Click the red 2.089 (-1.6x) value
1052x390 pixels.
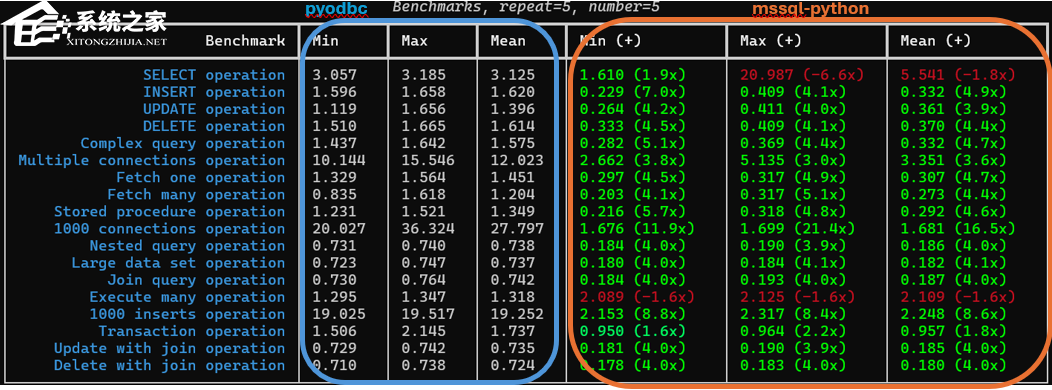(x=637, y=297)
